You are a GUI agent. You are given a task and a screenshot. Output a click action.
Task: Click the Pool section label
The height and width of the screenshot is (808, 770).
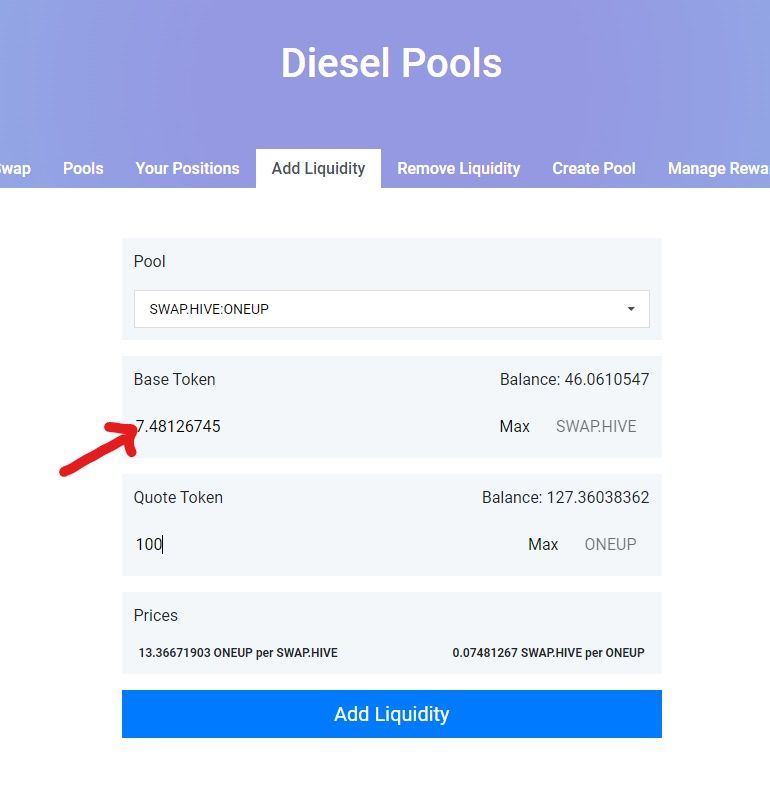[149, 261]
